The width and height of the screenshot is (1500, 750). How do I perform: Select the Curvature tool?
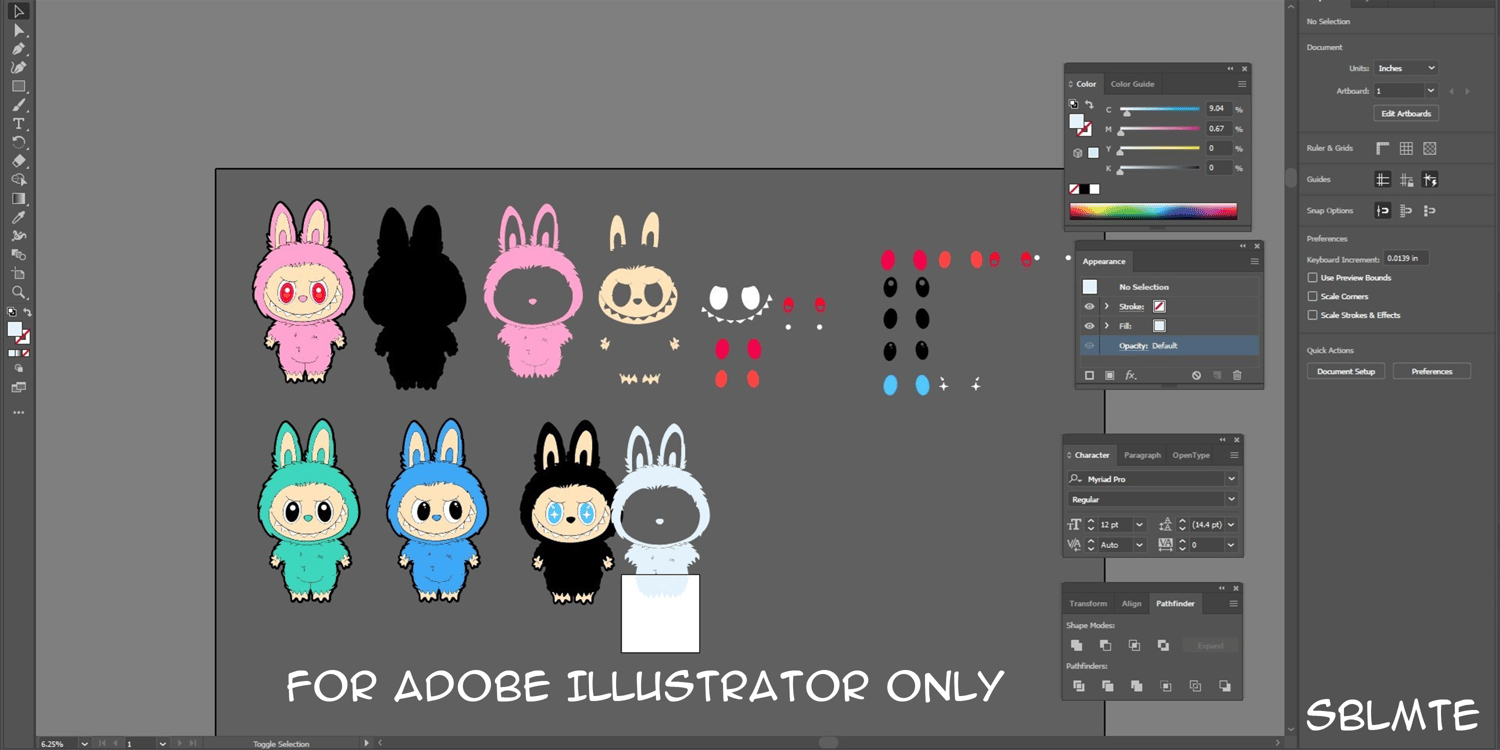point(18,68)
